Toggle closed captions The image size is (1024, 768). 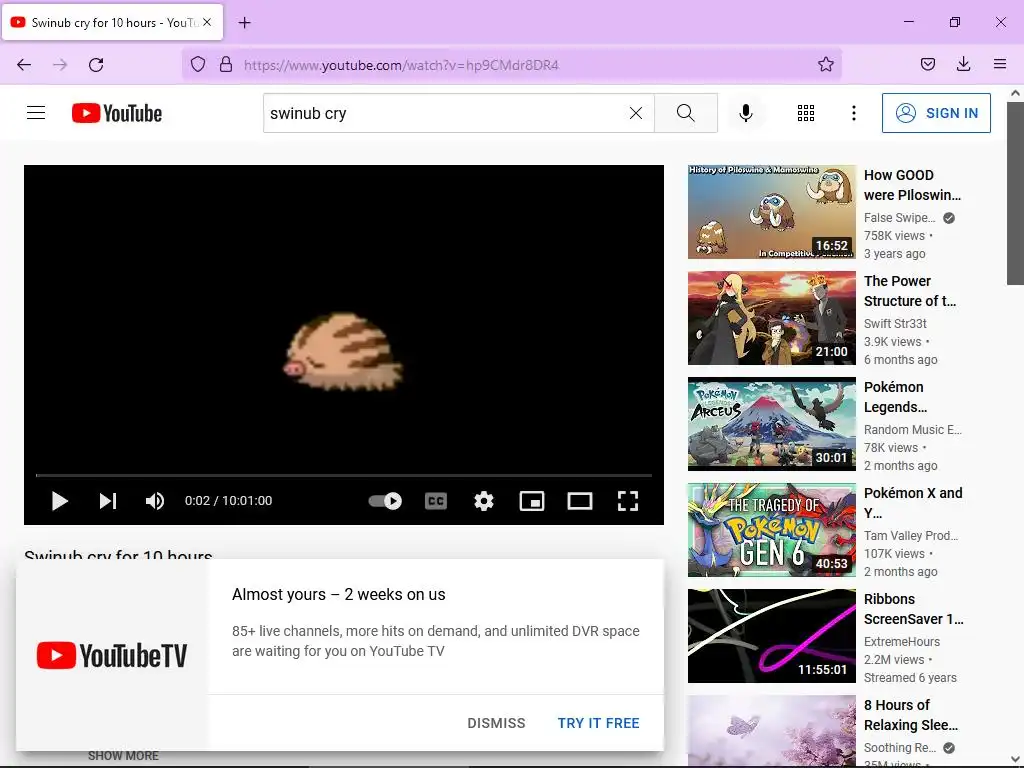pyautogui.click(x=436, y=501)
